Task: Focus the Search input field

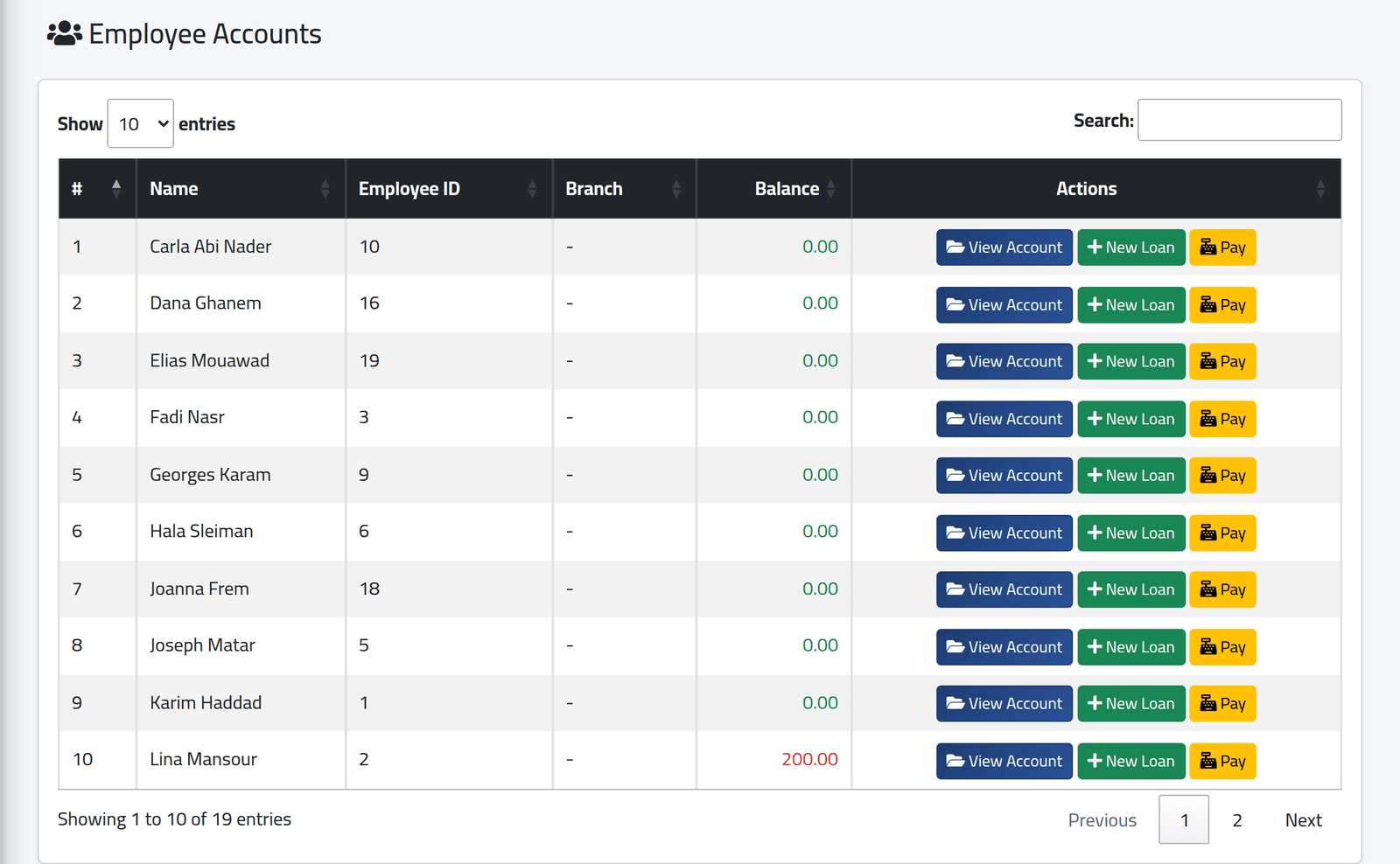Action: (x=1239, y=120)
